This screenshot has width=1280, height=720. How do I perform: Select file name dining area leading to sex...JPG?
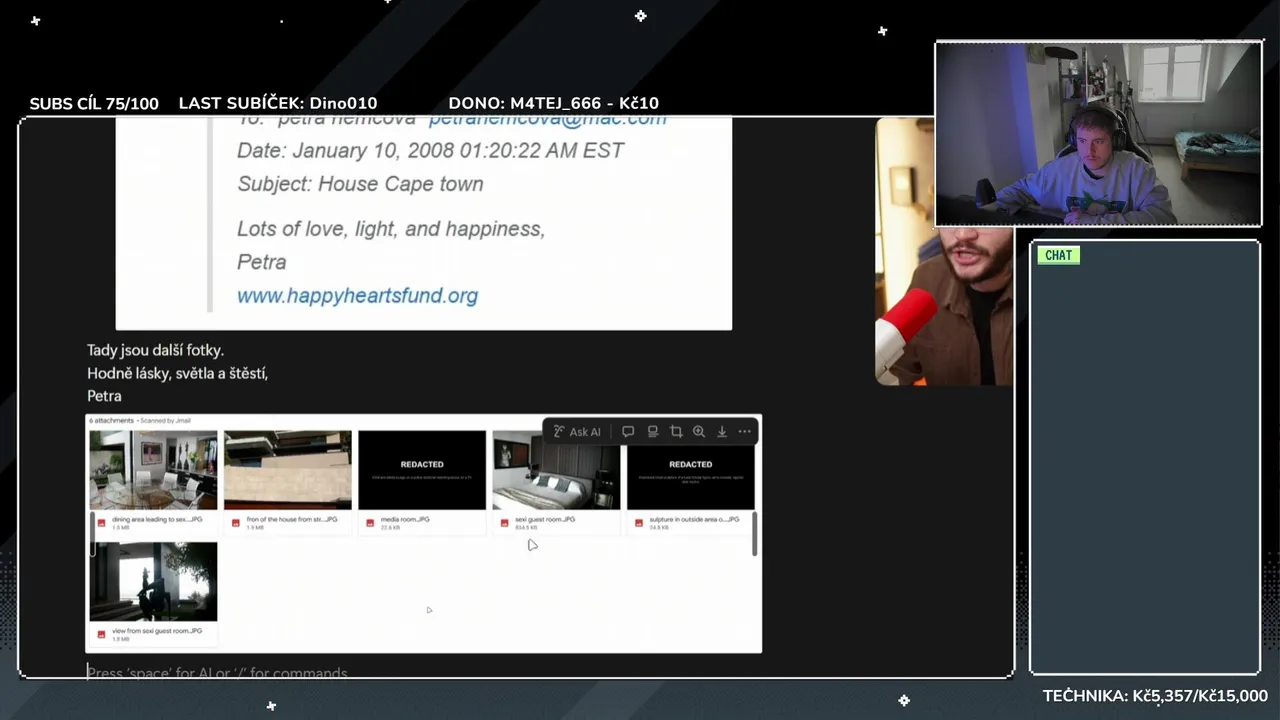point(157,520)
